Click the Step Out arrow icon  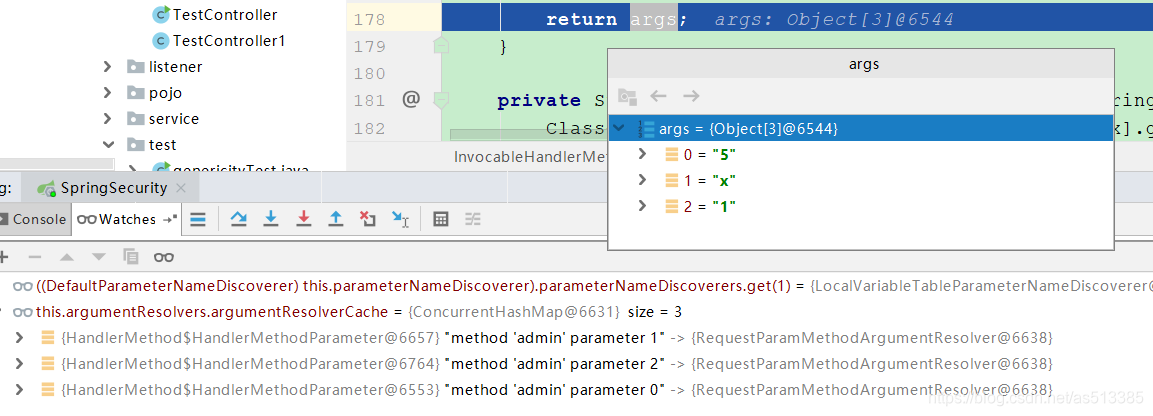coord(335,218)
